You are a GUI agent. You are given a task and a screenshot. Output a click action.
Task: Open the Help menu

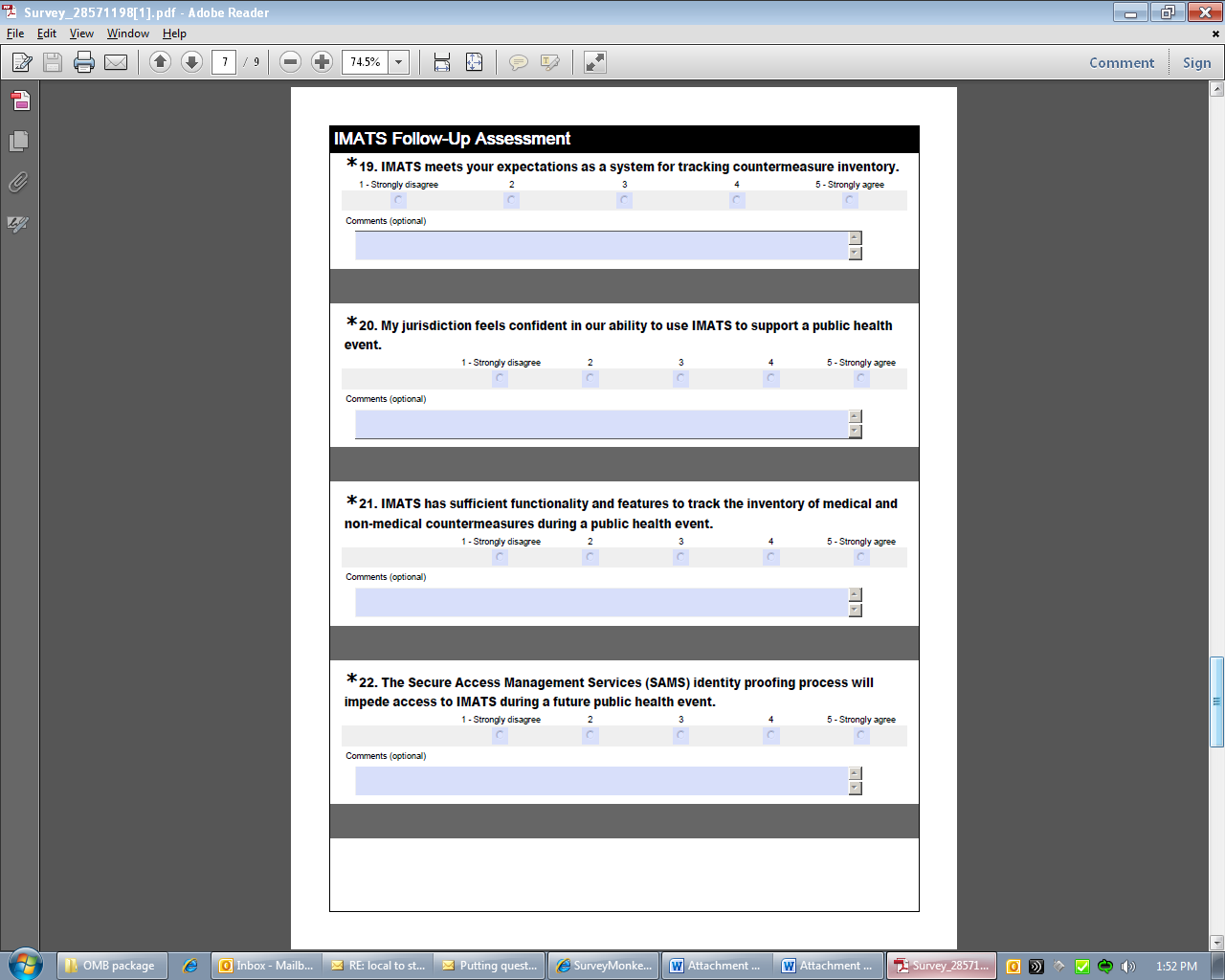pos(174,33)
